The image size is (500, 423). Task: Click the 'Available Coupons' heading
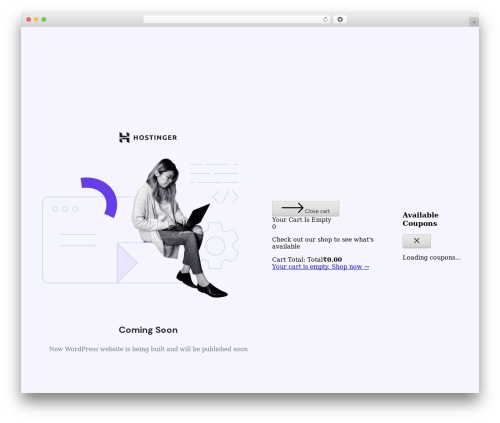(x=420, y=219)
